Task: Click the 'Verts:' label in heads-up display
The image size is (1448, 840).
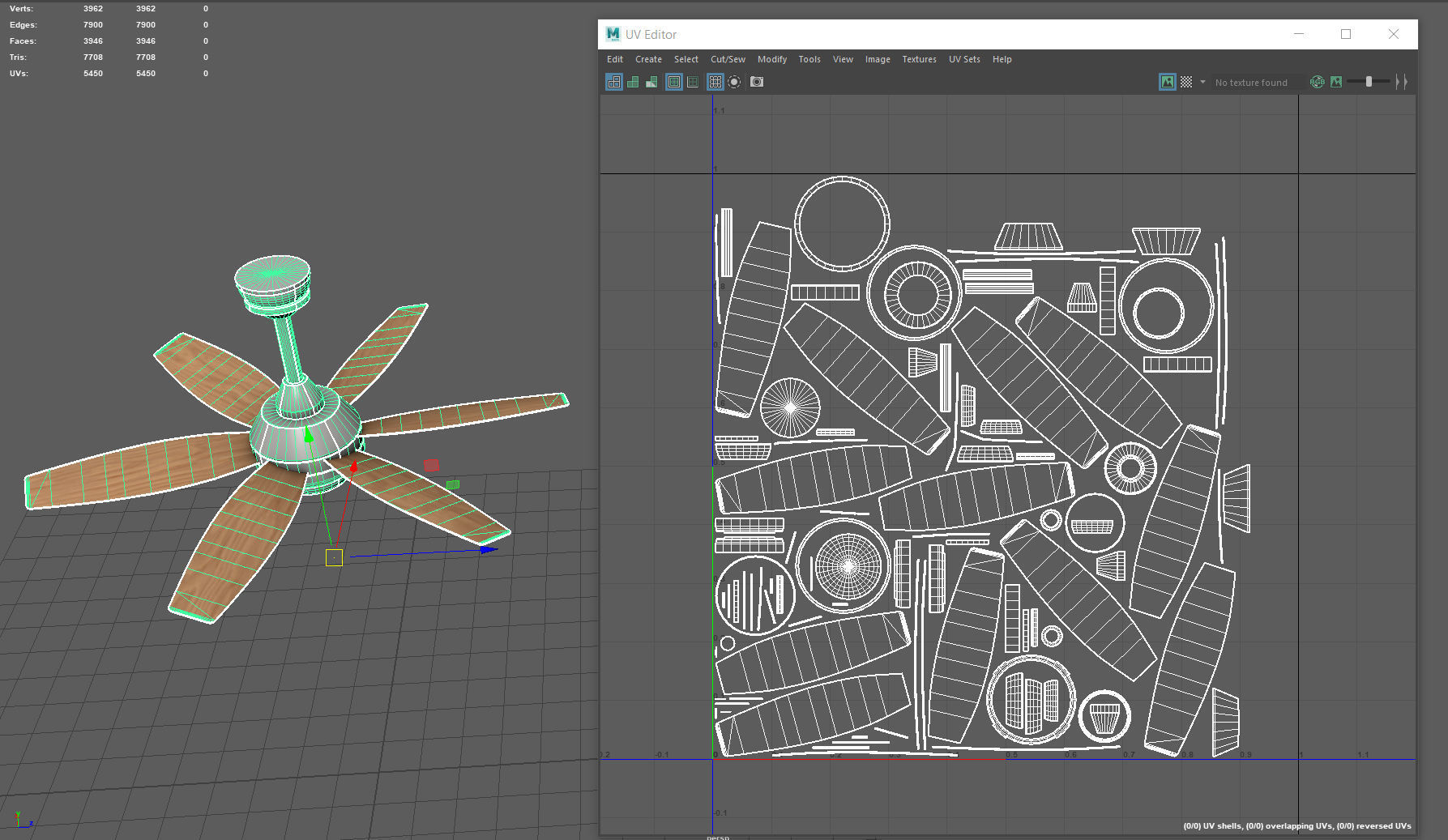Action: point(21,8)
